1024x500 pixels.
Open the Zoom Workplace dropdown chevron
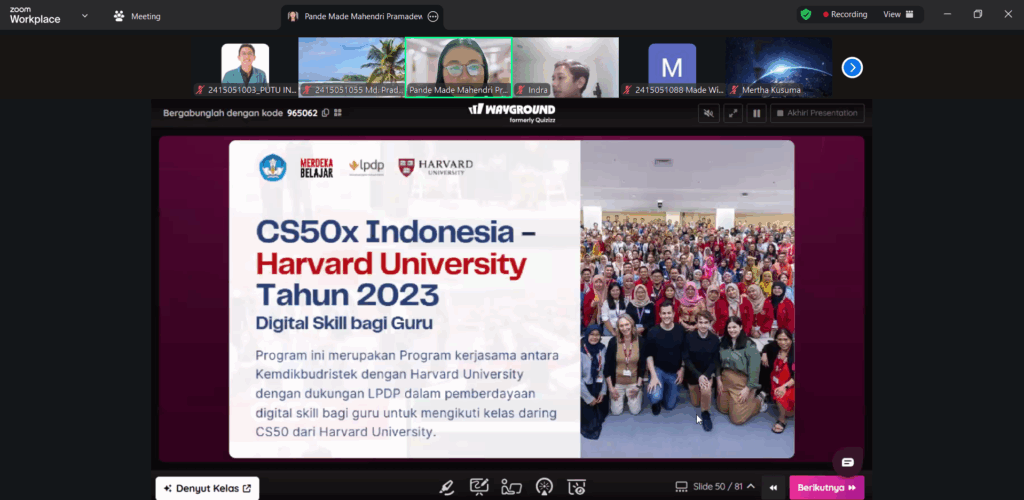tap(84, 16)
